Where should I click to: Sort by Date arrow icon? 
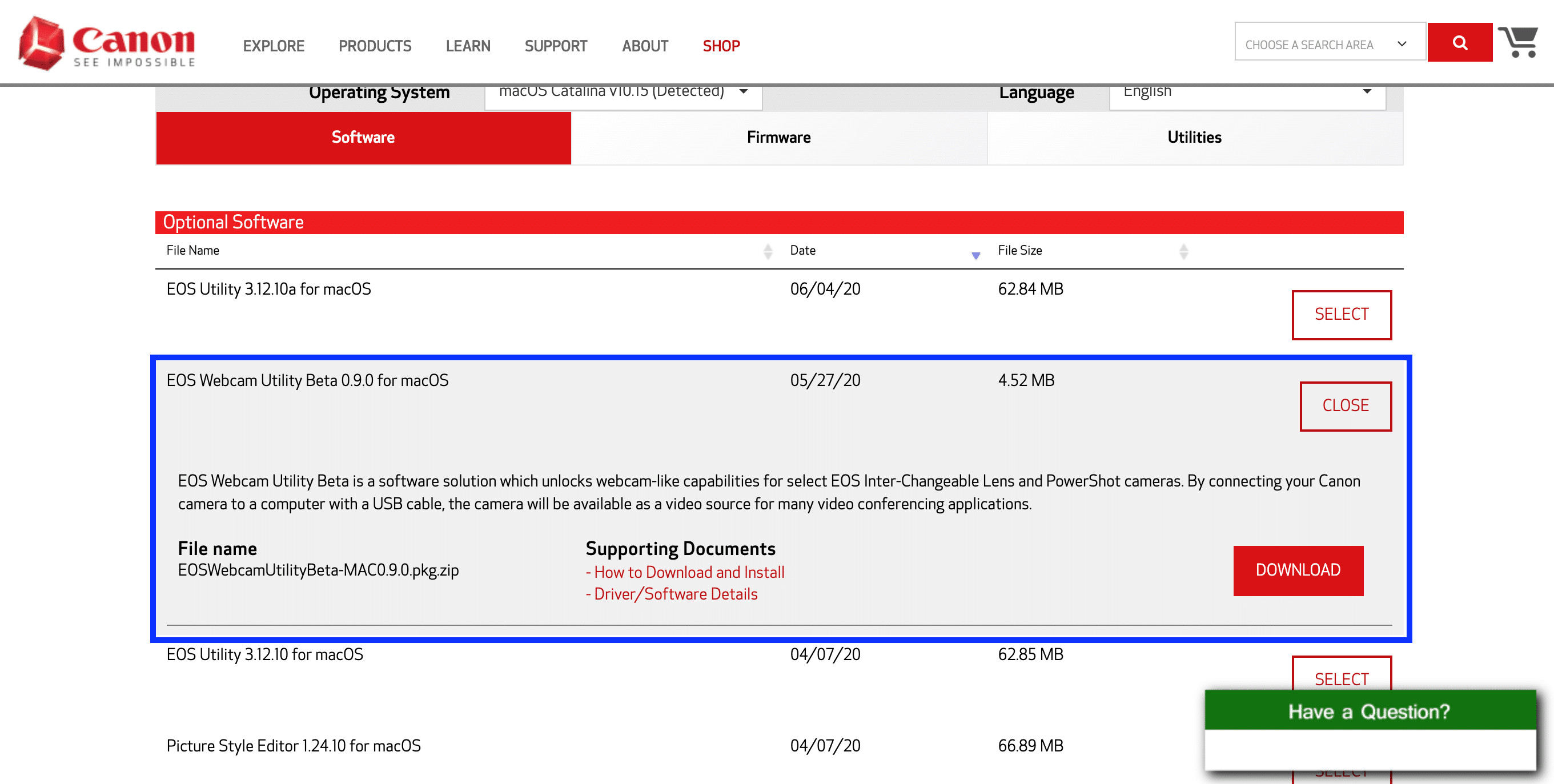(975, 255)
